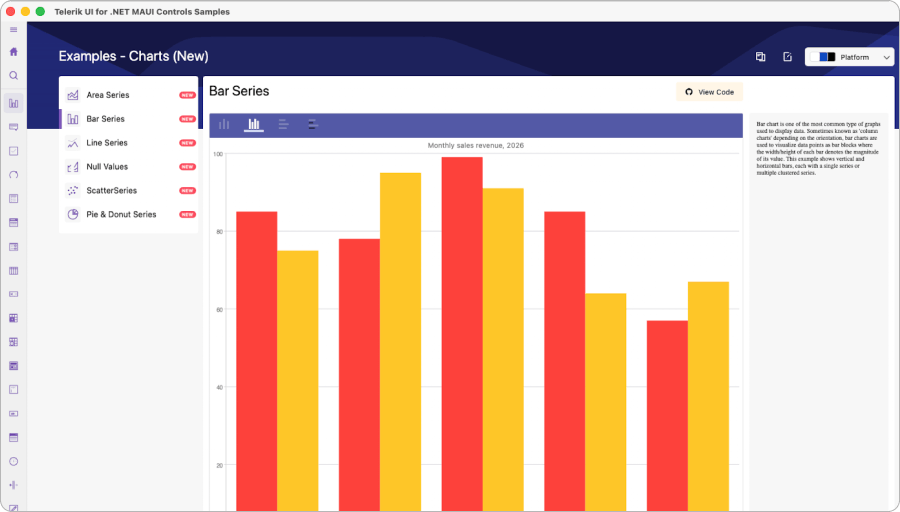Open the Area Series example
Screen dimensions: 900x512
tap(129, 95)
